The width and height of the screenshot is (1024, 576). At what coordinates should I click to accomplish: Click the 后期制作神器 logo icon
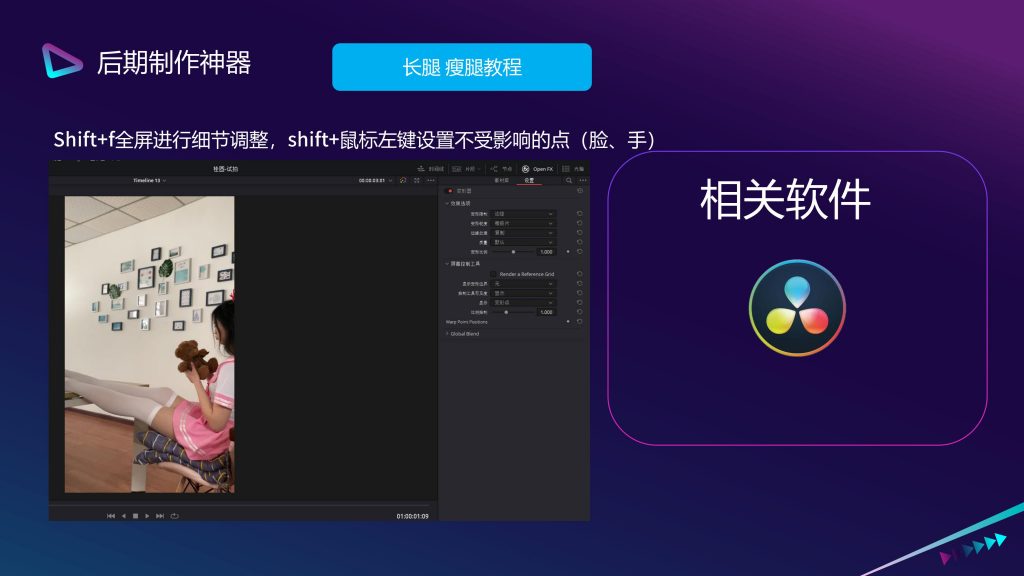click(62, 61)
